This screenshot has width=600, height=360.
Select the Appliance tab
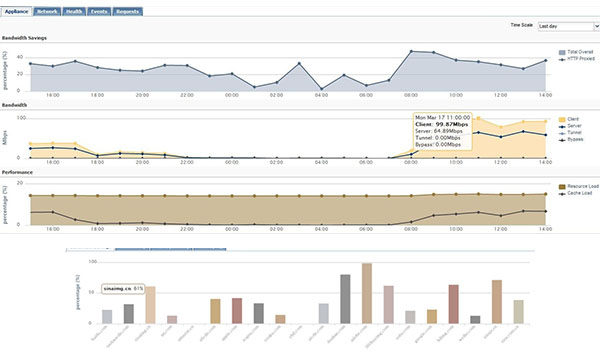[x=16, y=11]
